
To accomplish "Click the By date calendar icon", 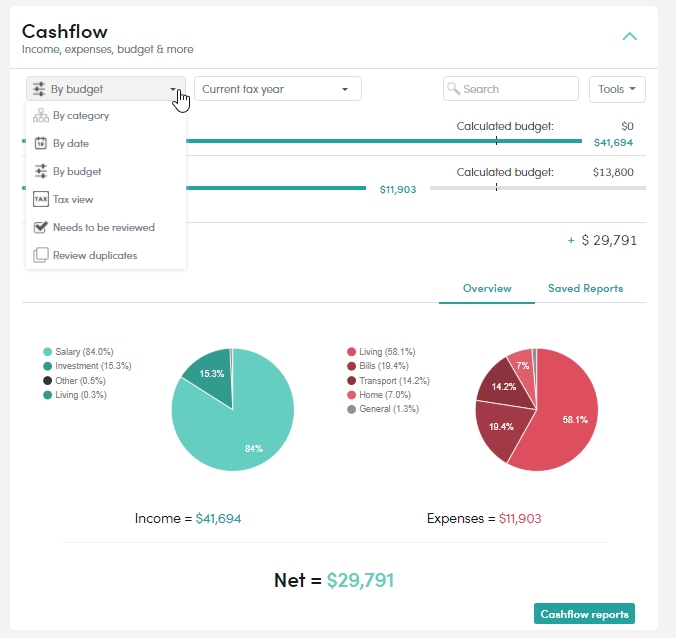I will 41,143.
